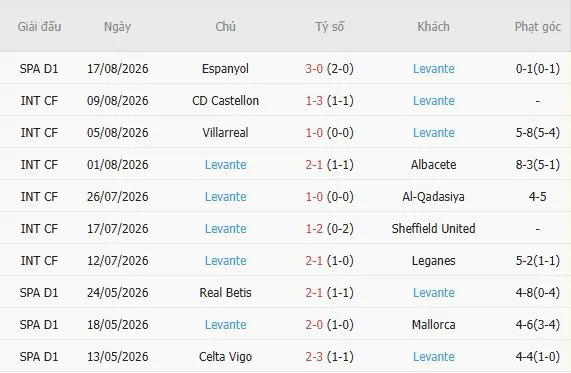Open the Sheffield United team link

tap(433, 229)
